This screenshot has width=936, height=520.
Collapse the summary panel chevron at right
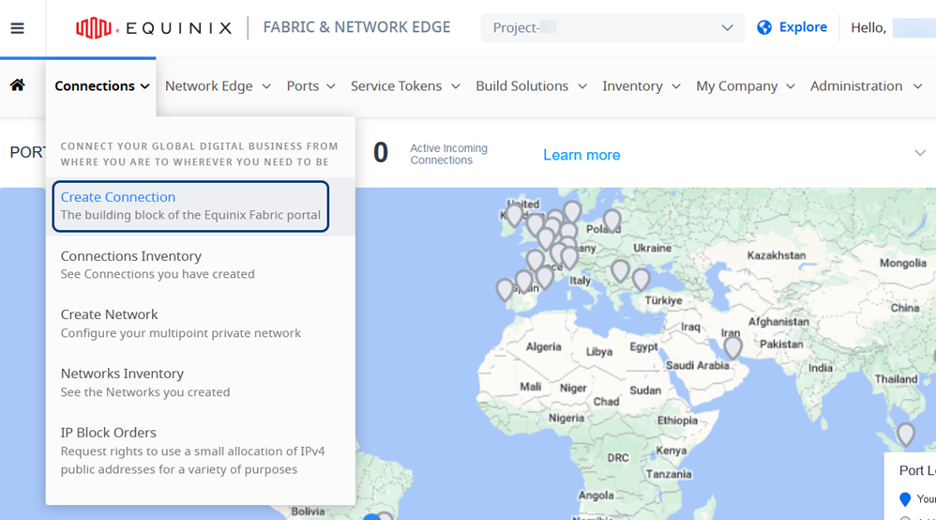click(920, 153)
